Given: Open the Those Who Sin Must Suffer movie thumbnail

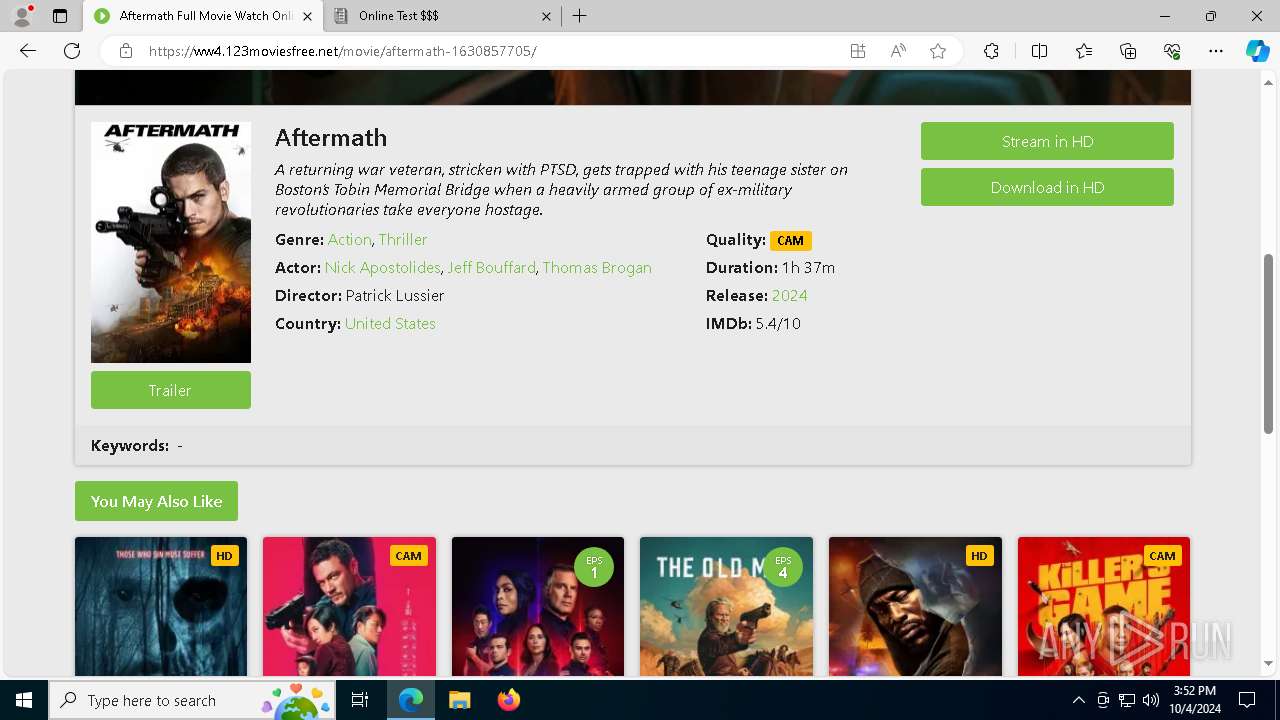Looking at the screenshot, I should [161, 607].
